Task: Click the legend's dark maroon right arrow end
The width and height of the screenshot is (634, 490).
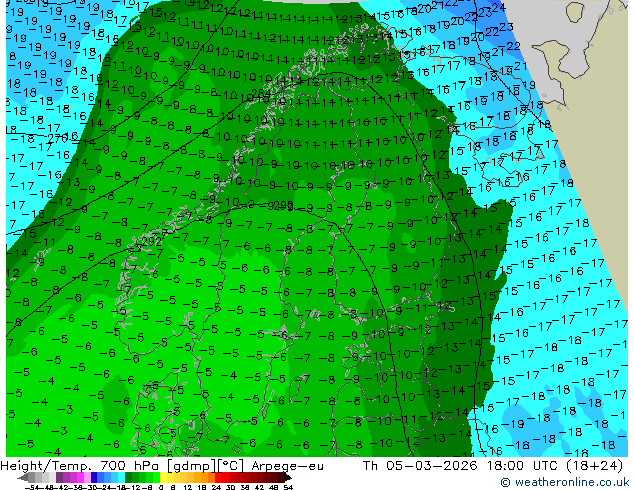Action: [x=287, y=478]
